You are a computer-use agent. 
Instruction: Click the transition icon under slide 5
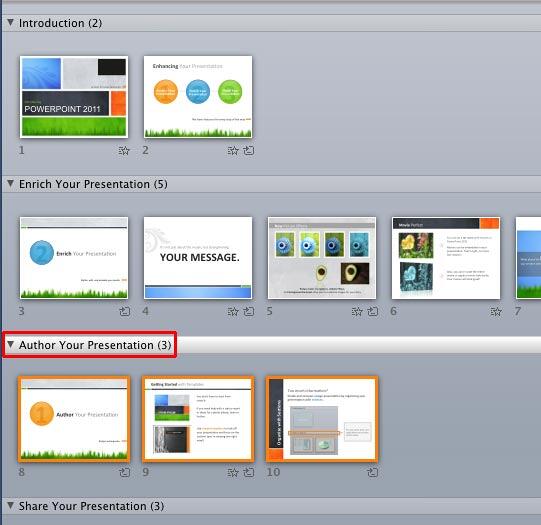(x=373, y=311)
